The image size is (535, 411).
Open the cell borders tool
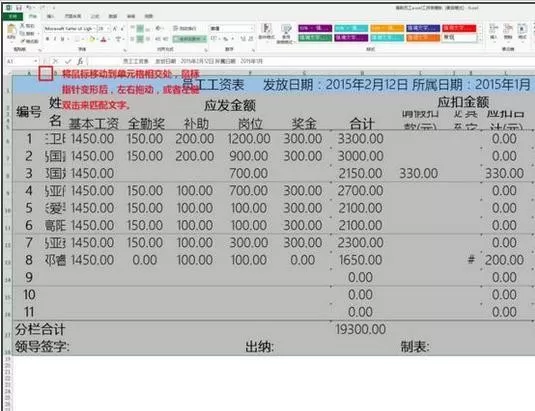pyautogui.click(x=78, y=39)
